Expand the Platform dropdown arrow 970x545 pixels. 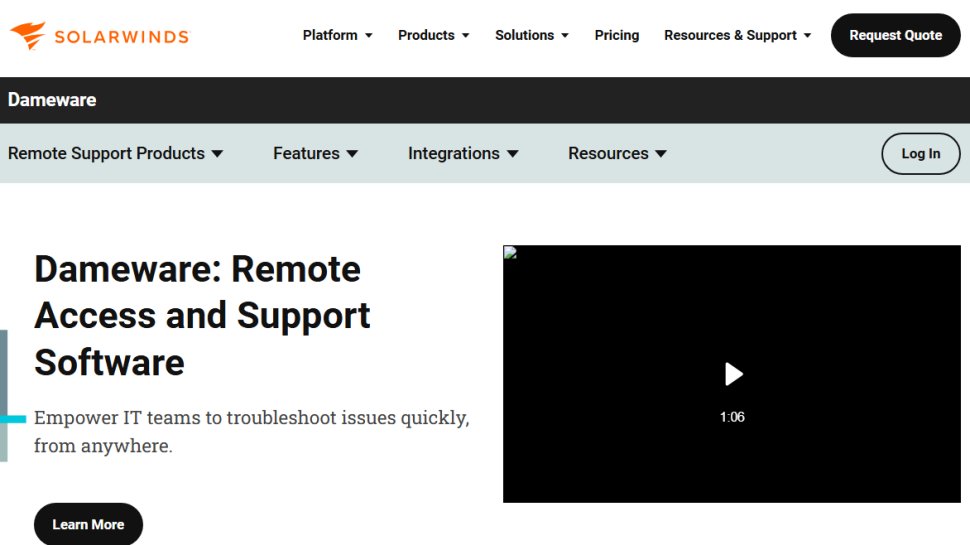[369, 36]
